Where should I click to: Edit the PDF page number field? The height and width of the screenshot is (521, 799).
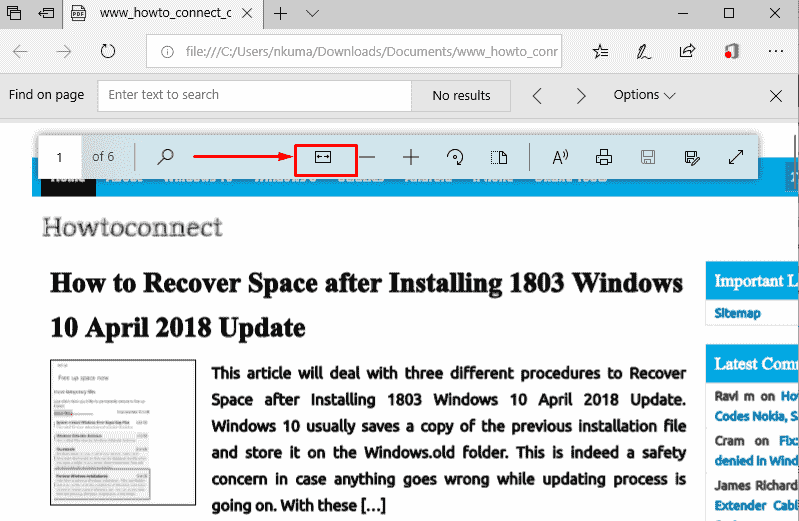[60, 157]
